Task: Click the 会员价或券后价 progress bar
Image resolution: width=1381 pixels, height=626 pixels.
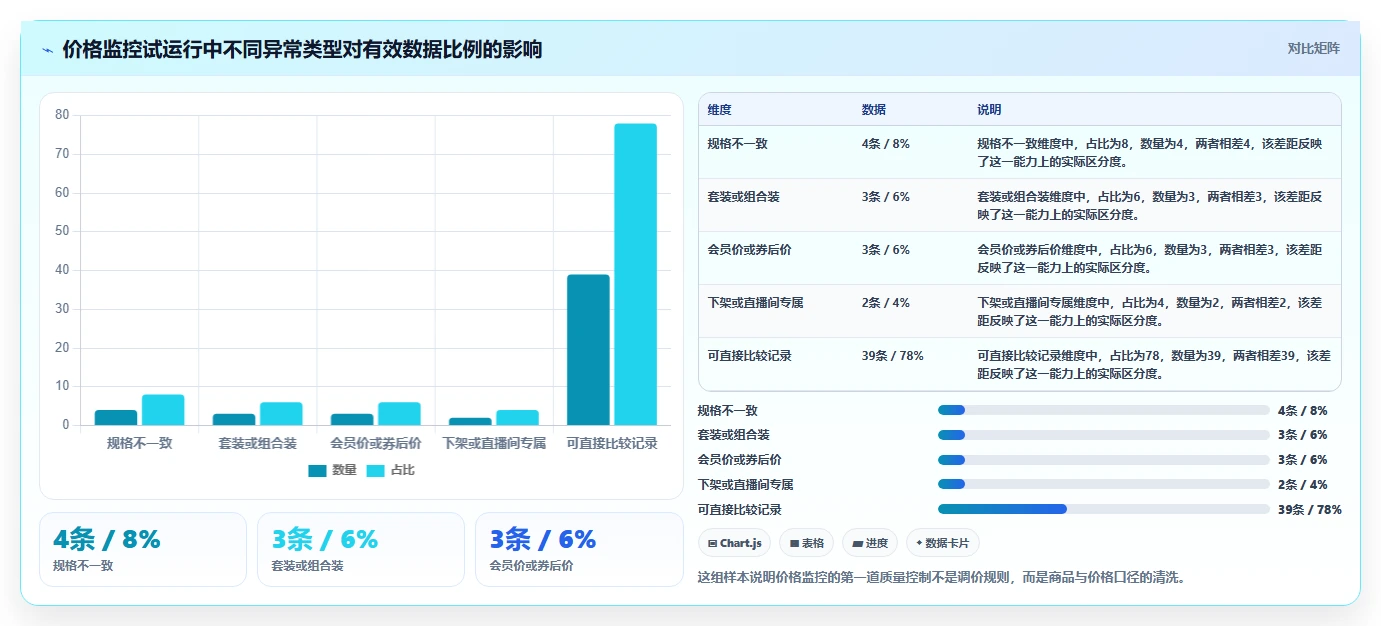Action: click(1104, 460)
